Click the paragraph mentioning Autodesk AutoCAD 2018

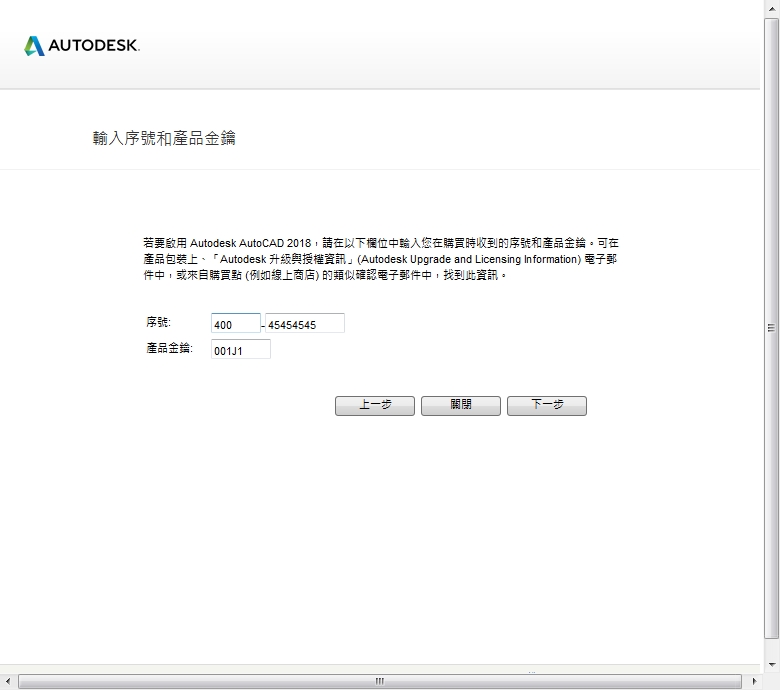coord(381,259)
